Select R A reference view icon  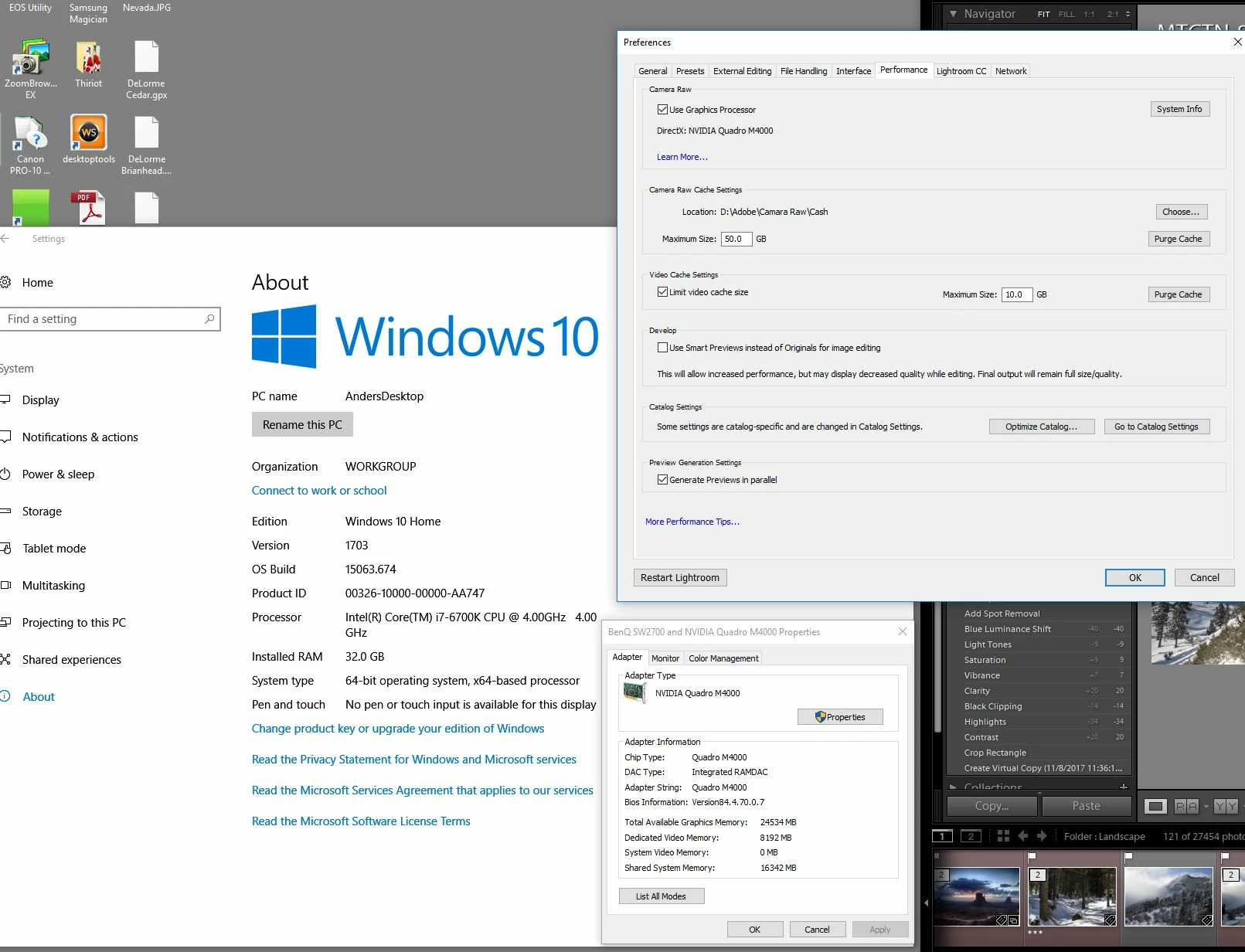click(1186, 806)
